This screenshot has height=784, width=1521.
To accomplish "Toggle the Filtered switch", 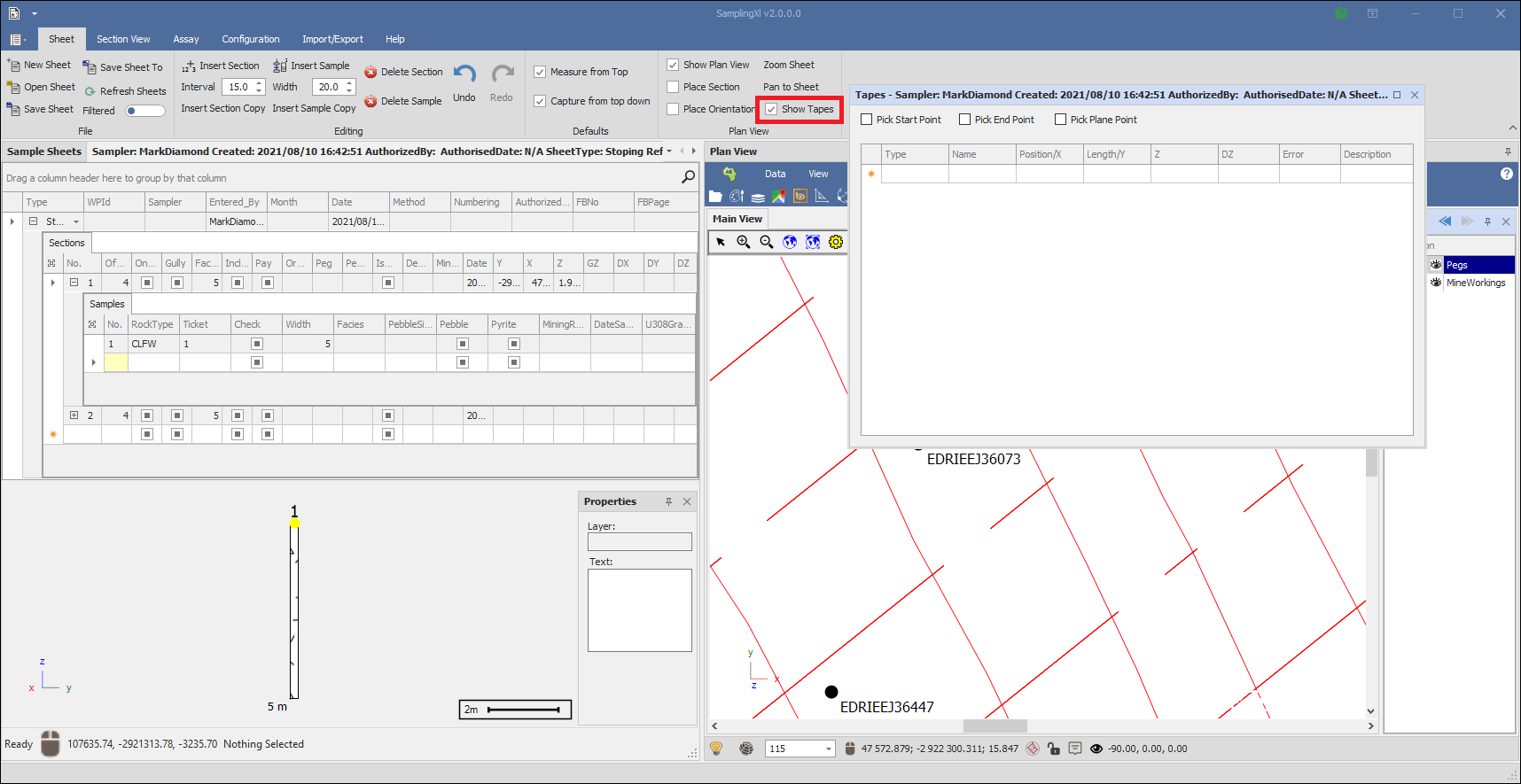I will 145,111.
